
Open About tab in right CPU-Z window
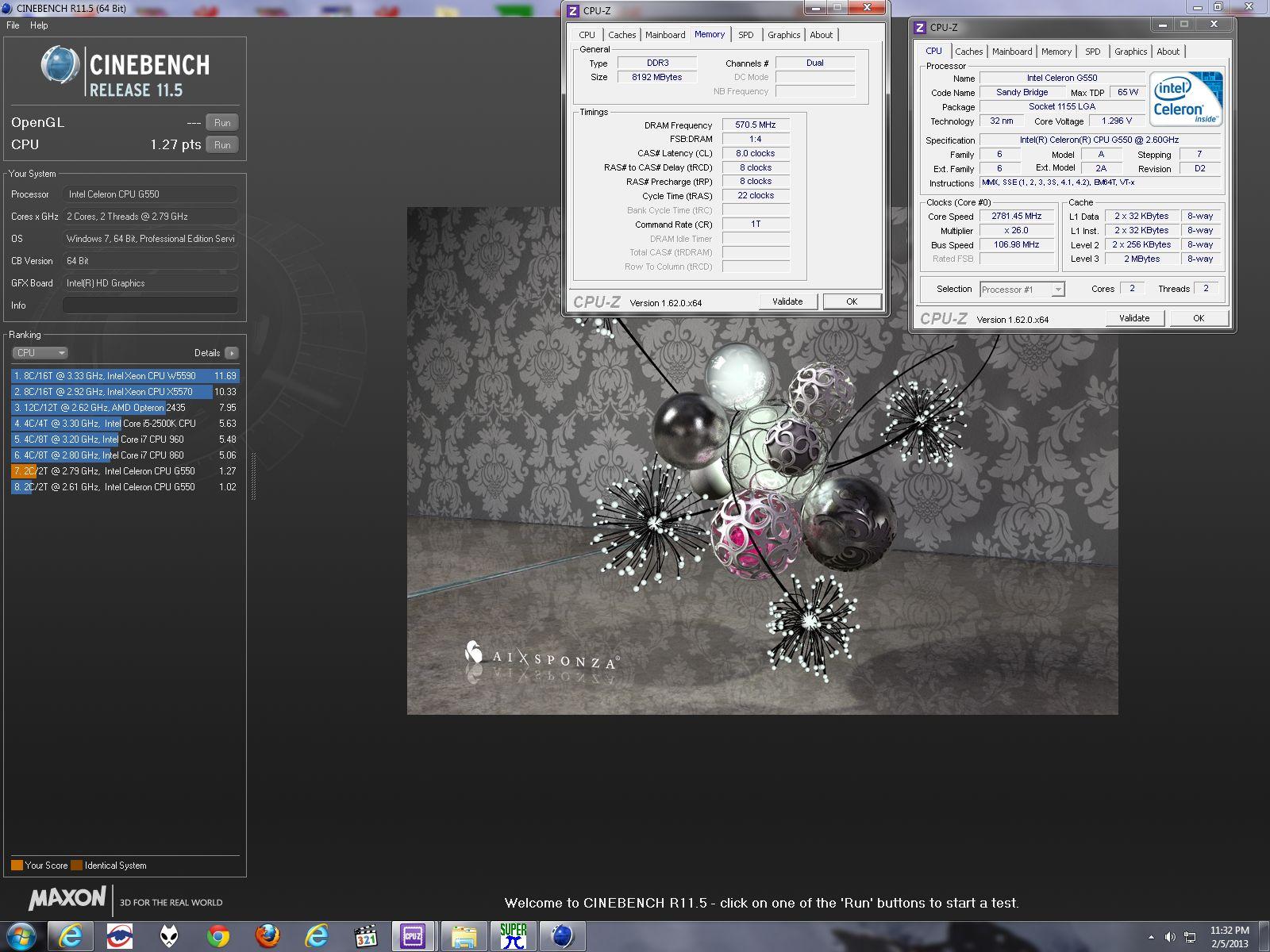(x=1168, y=52)
